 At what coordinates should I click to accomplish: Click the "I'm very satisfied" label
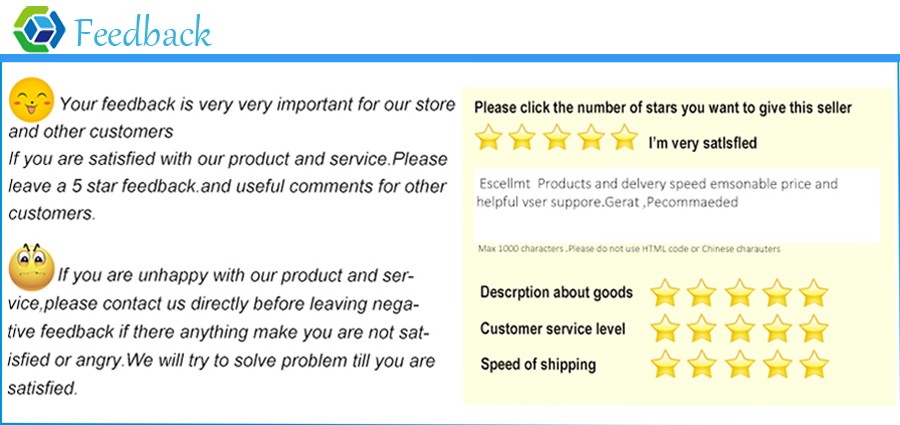coord(702,143)
